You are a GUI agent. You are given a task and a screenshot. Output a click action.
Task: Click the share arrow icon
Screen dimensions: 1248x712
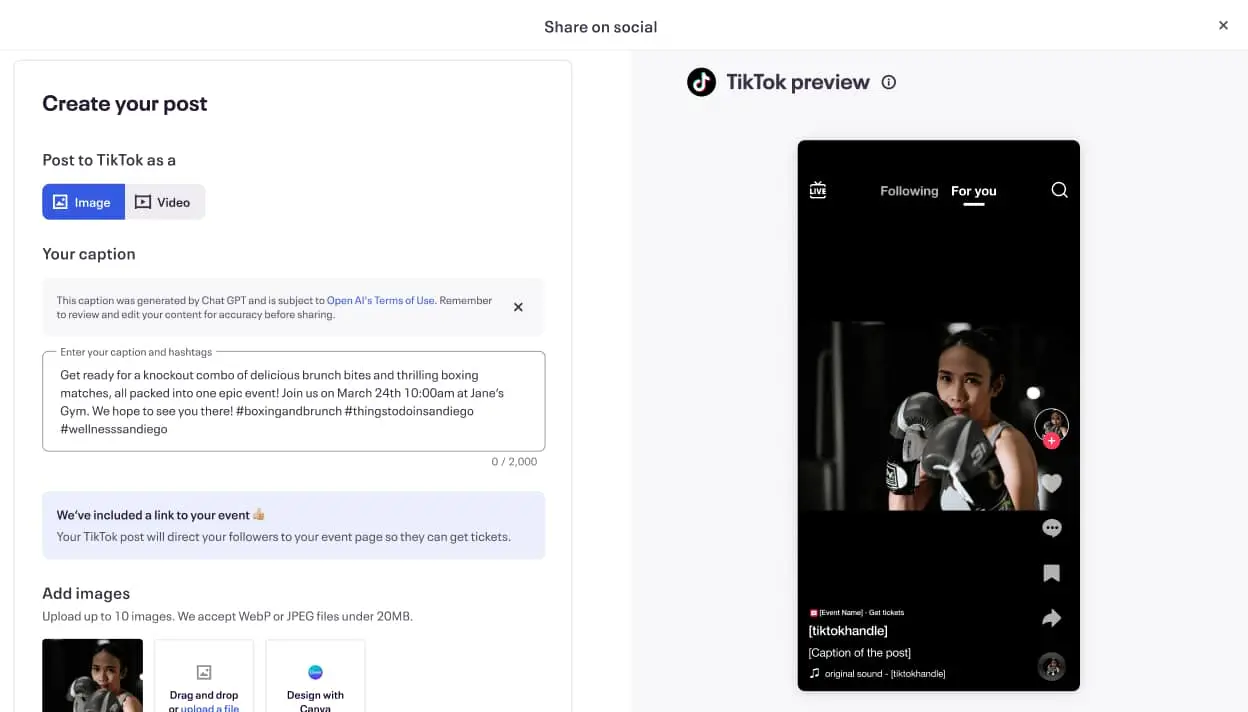pyautogui.click(x=1051, y=618)
